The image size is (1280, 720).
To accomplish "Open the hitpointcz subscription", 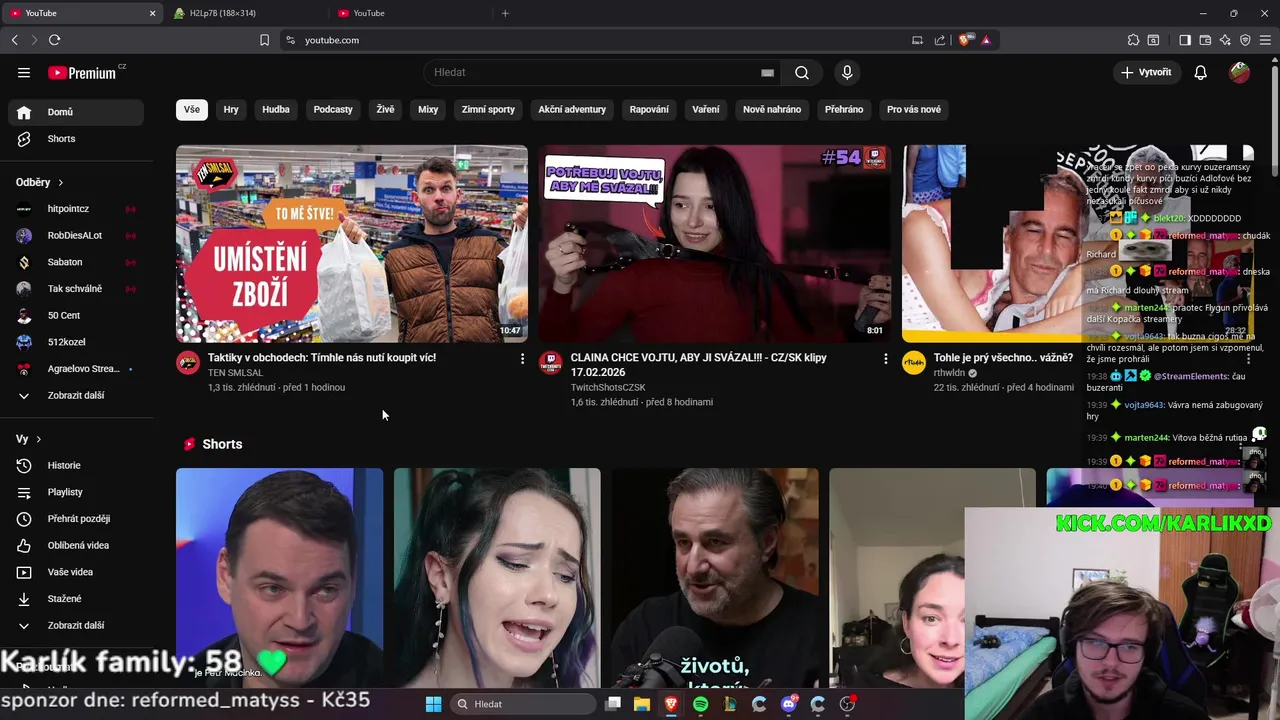I will click(76, 208).
